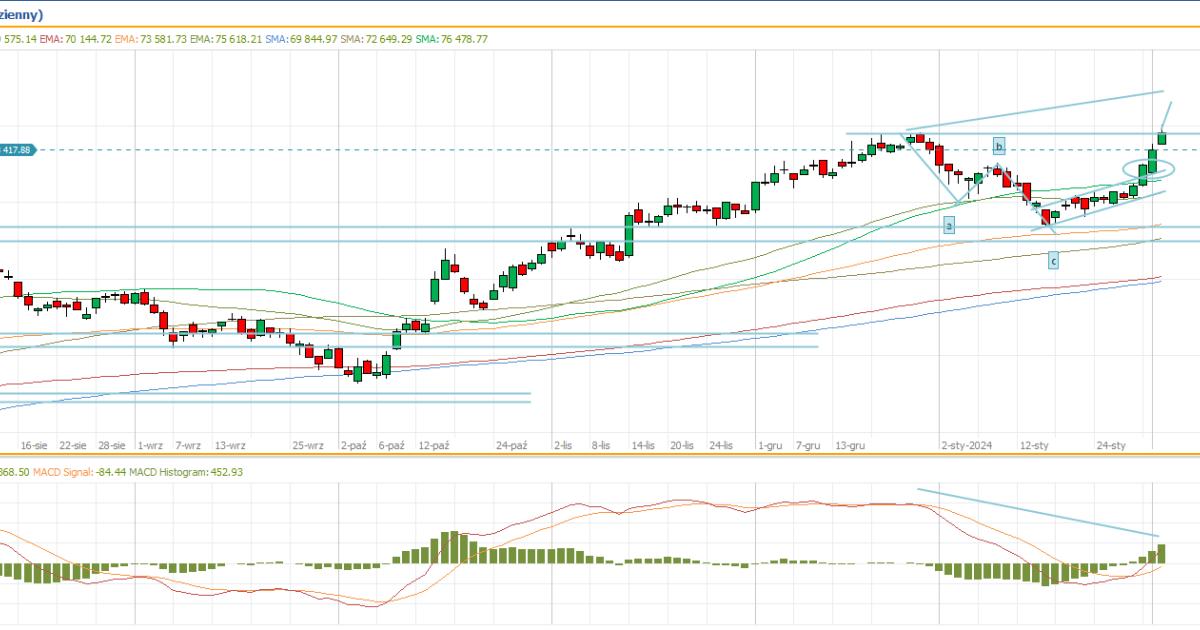Open the MACD Signal: -84.44 label
Screen dimensions: 1200x630
pyautogui.click(x=71, y=472)
